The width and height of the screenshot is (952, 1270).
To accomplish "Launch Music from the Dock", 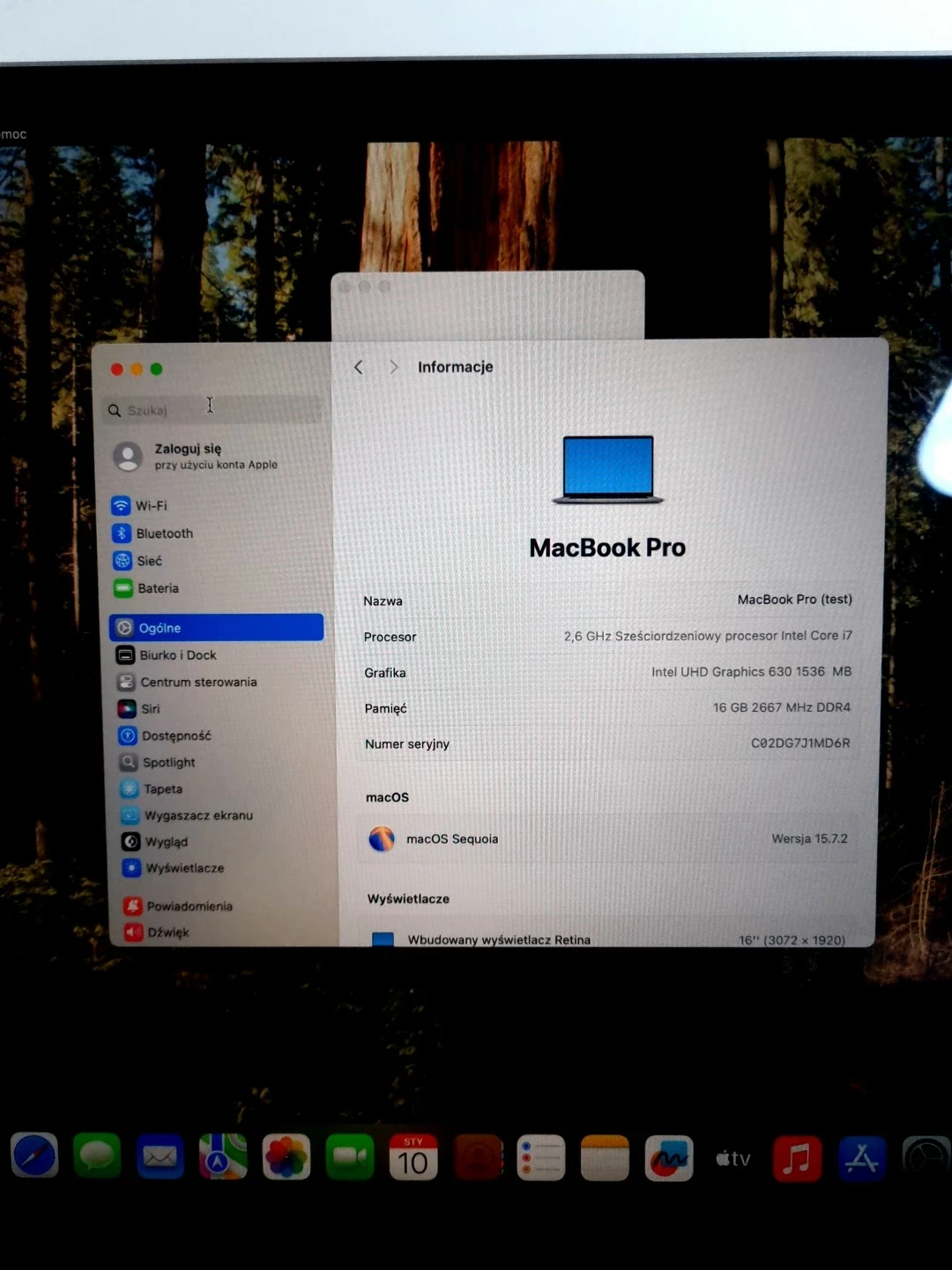I will [x=796, y=1158].
